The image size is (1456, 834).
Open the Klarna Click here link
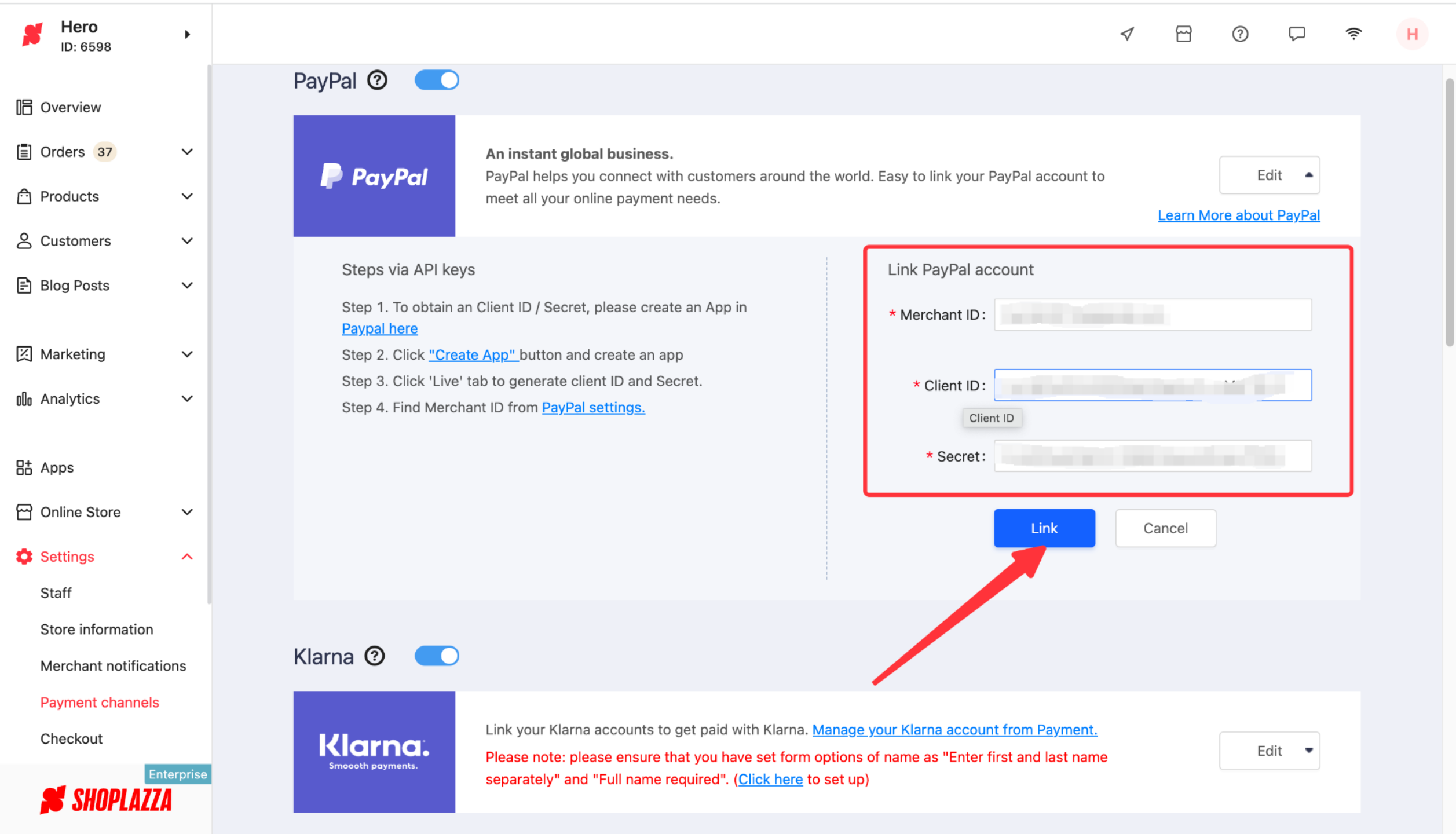[x=770, y=780]
